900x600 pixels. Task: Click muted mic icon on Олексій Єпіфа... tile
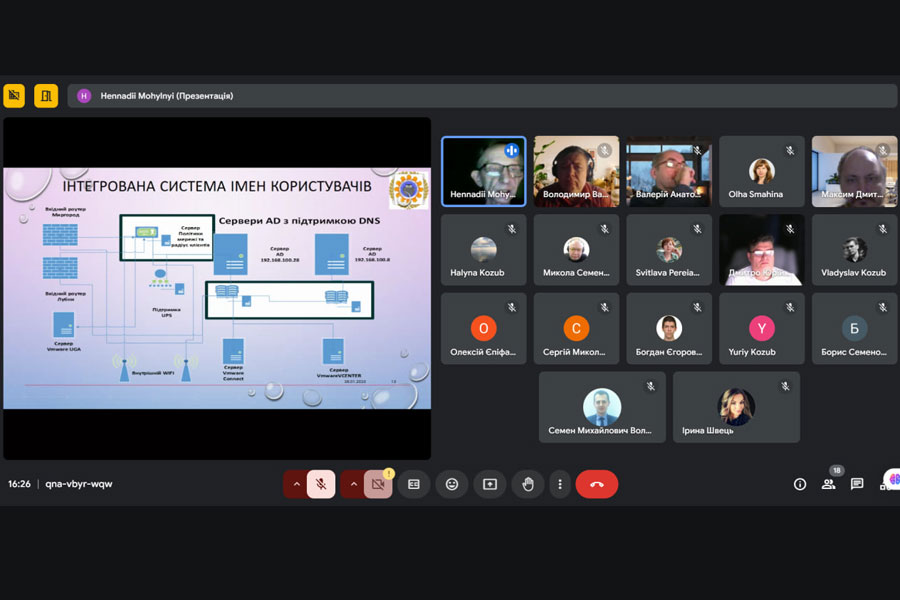512,308
